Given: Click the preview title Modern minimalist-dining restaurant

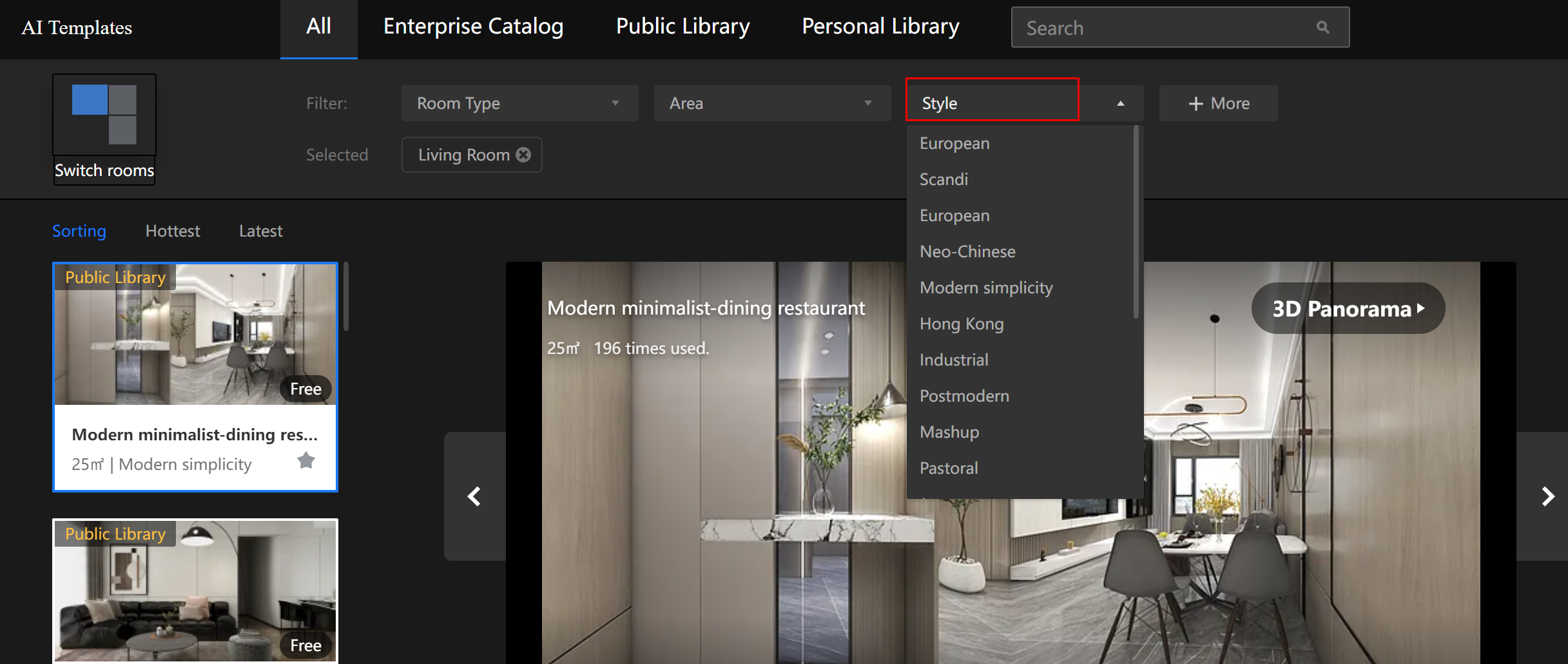Looking at the screenshot, I should (706, 308).
